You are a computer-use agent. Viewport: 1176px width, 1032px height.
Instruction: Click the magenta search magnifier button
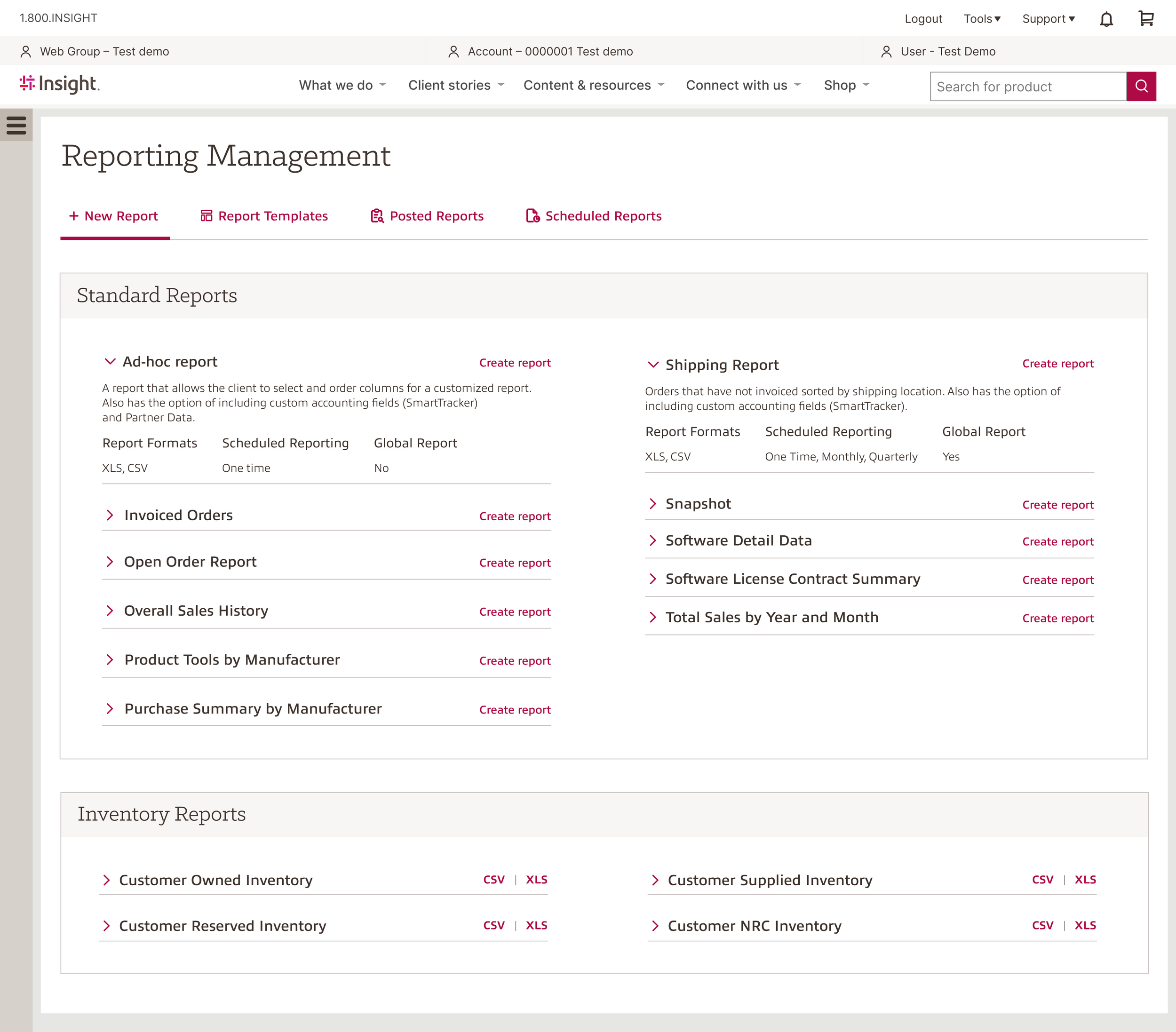pos(1141,86)
